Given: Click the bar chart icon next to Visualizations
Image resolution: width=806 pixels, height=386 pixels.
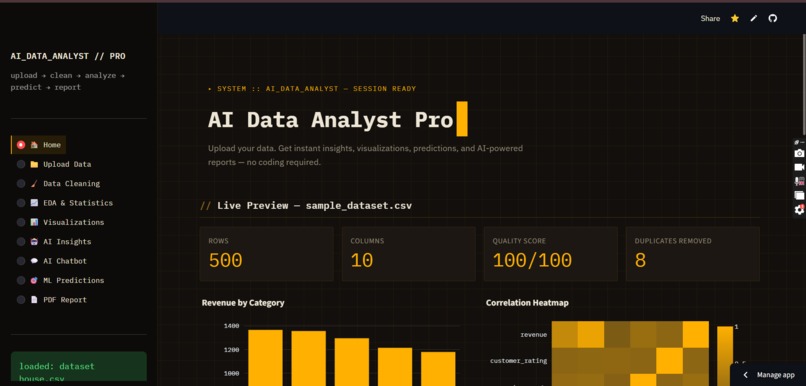Looking at the screenshot, I should (34, 223).
